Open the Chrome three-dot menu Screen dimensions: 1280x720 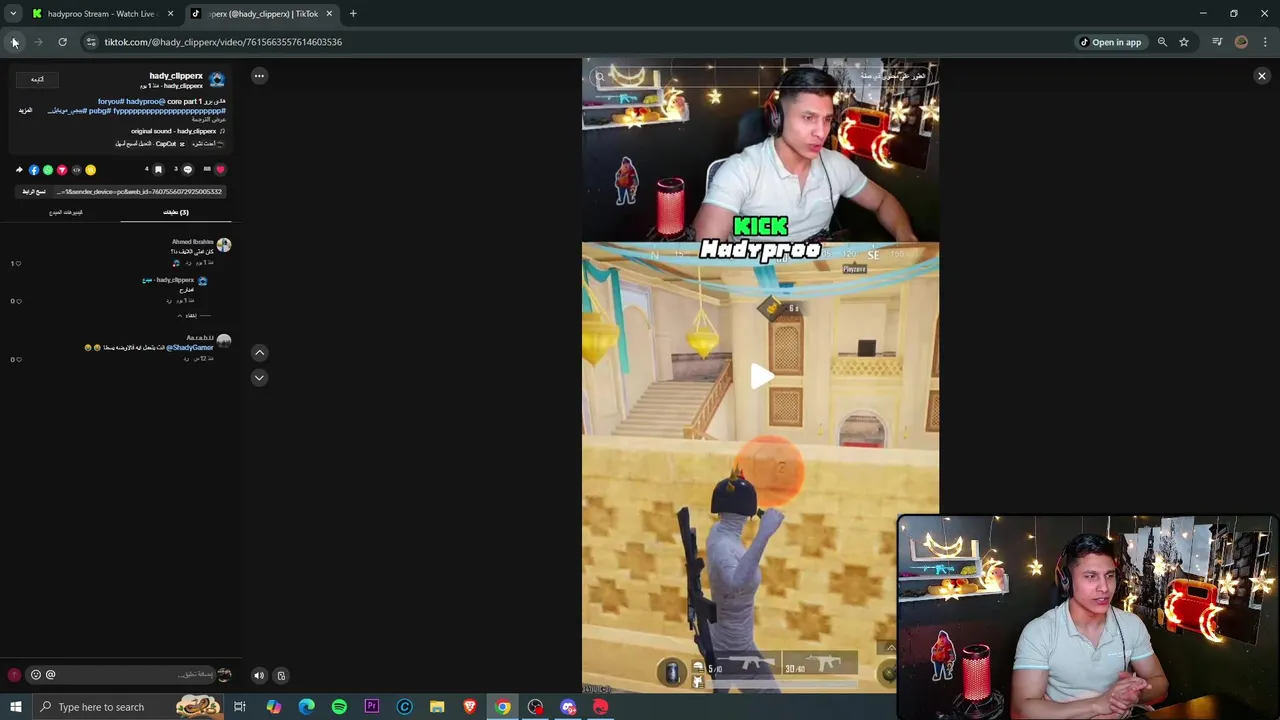[1265, 42]
